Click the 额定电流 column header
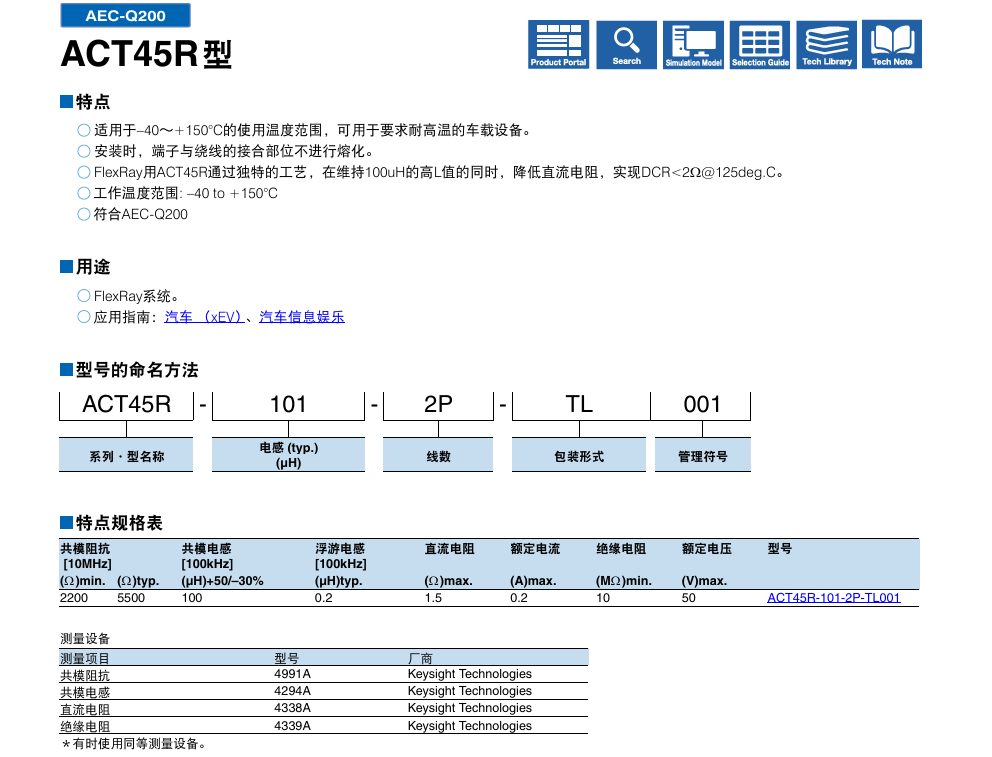Screen dimensions: 992x757 (535, 548)
